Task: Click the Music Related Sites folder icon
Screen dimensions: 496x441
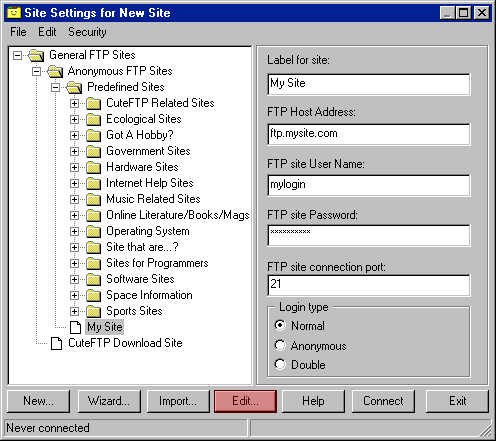Action: pos(93,199)
